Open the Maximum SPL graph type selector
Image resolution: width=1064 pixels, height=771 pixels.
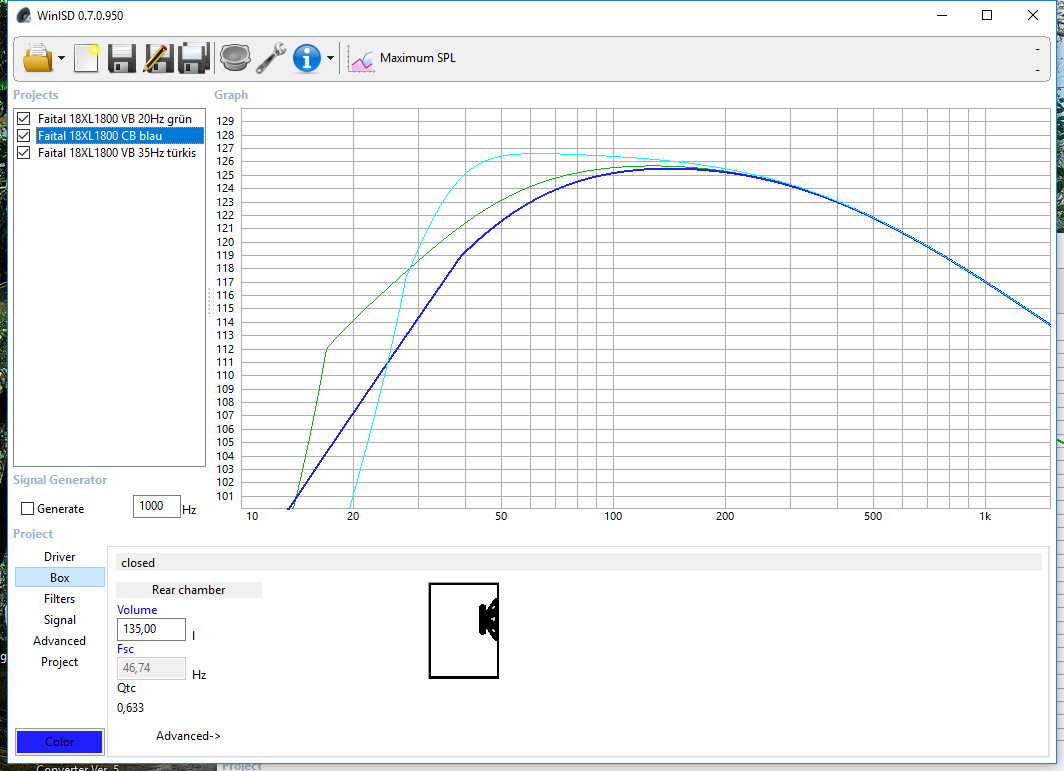click(402, 58)
